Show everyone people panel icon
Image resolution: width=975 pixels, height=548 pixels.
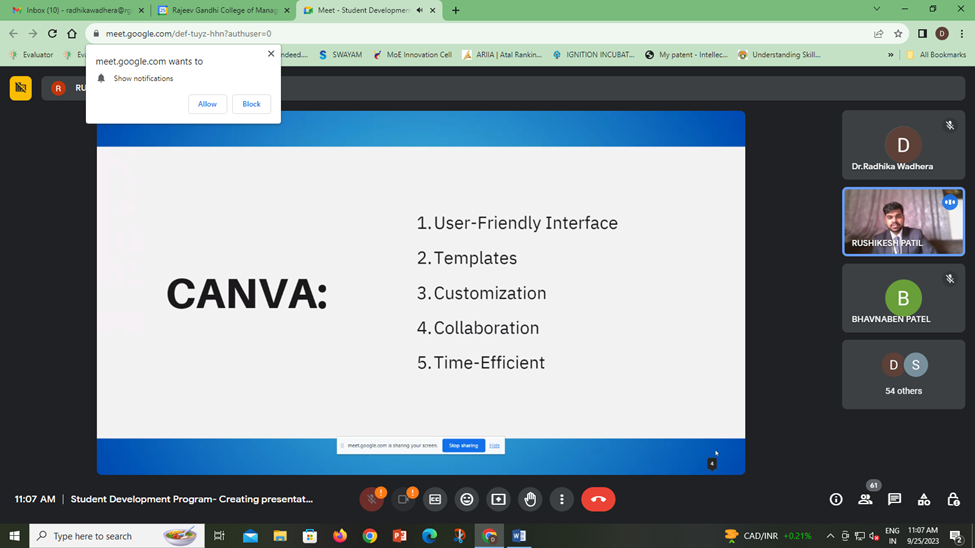click(865, 499)
